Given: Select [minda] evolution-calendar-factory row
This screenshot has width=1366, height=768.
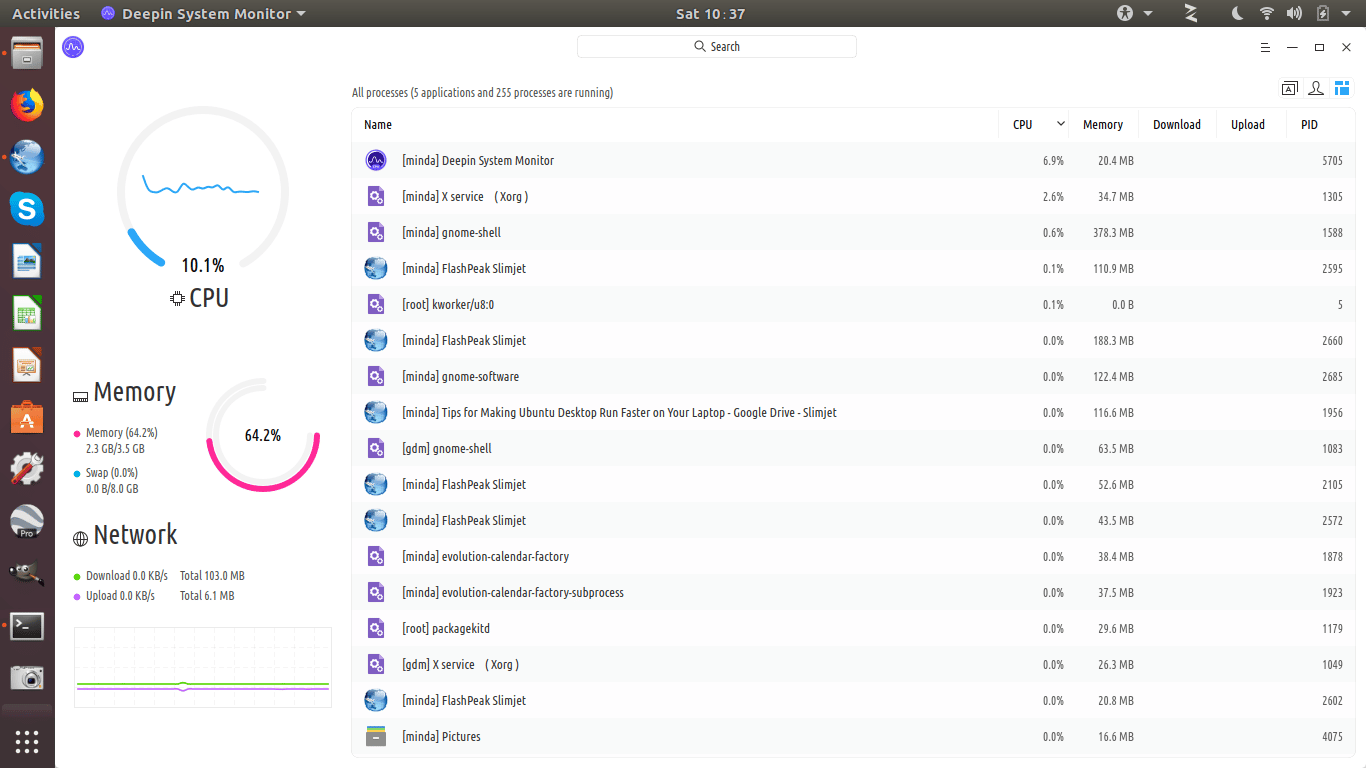Looking at the screenshot, I should (853, 556).
